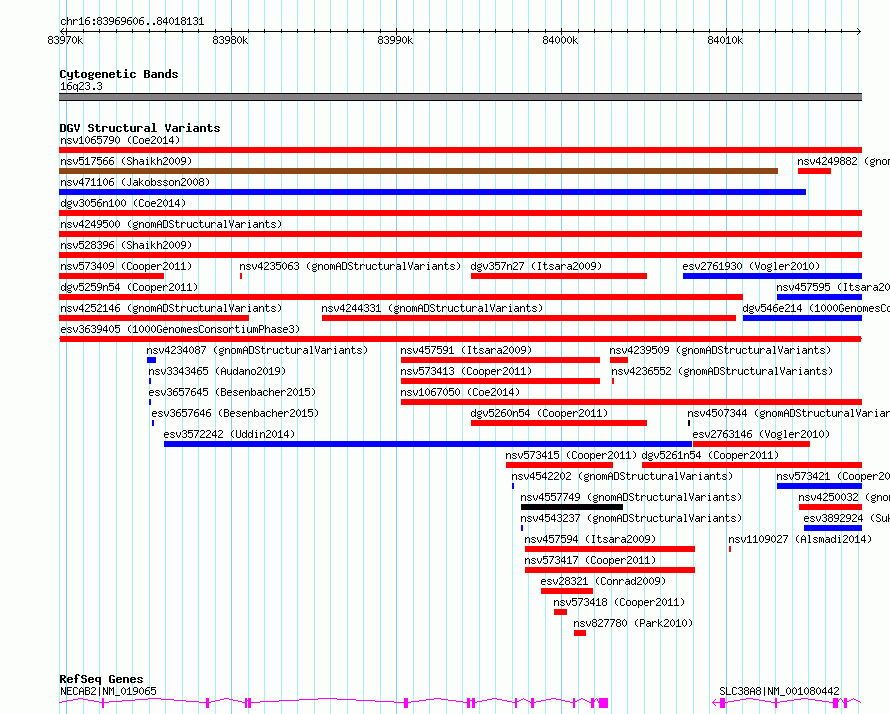Select label nsv573409 (Cooper2011)
This screenshot has width=890, height=714.
pos(126,266)
